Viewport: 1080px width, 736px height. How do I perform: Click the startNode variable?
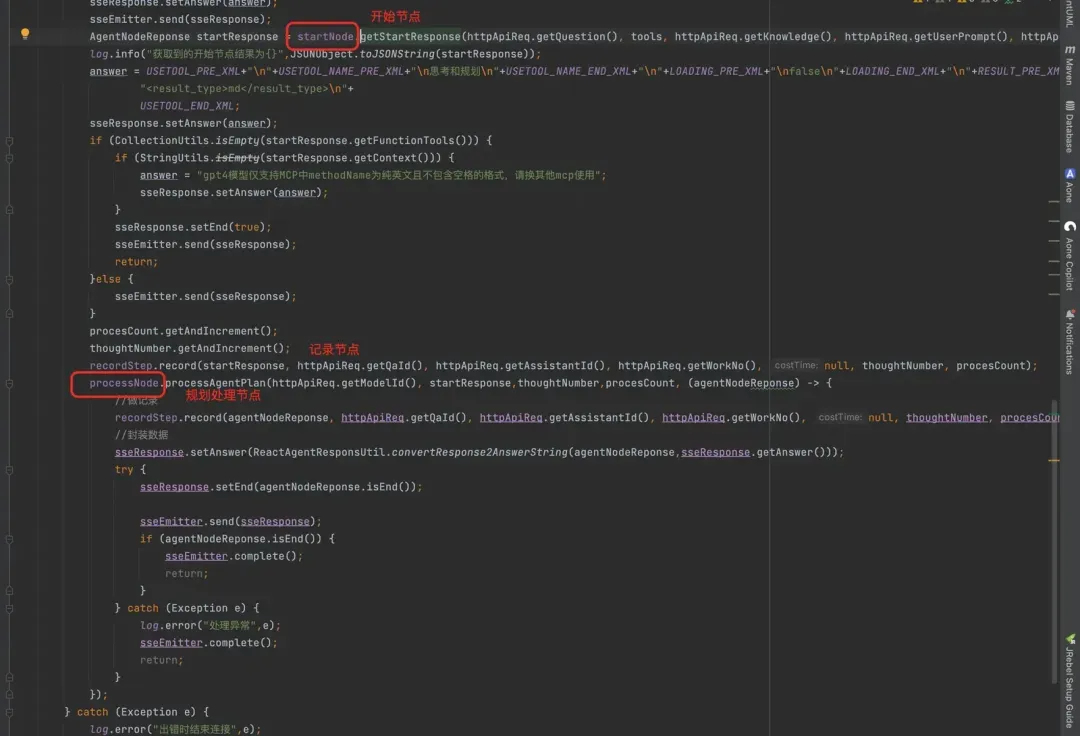click(325, 36)
